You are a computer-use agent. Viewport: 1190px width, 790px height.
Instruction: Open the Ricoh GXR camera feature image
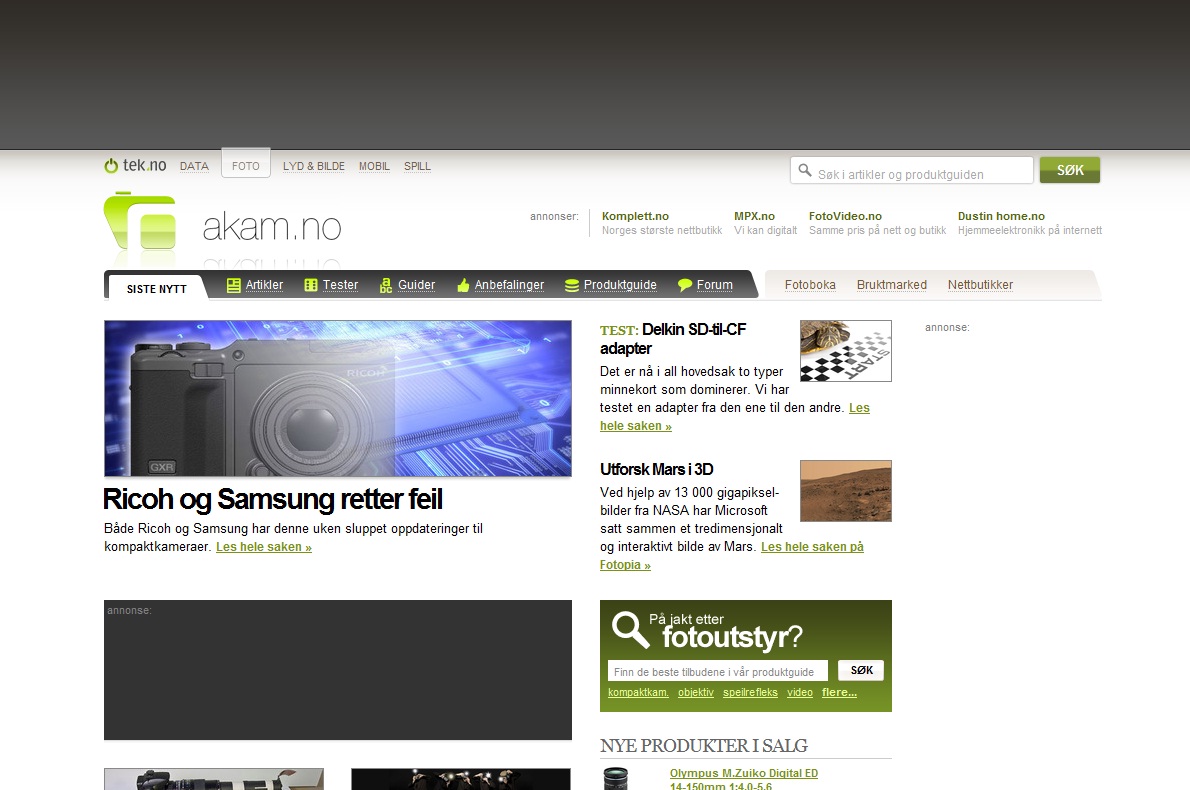pyautogui.click(x=338, y=398)
